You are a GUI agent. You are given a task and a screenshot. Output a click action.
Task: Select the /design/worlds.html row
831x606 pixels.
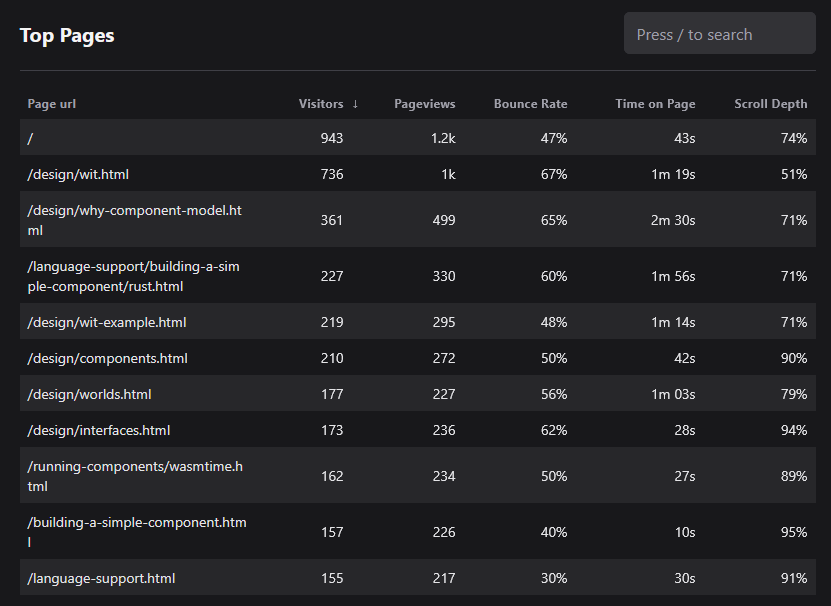pos(89,394)
